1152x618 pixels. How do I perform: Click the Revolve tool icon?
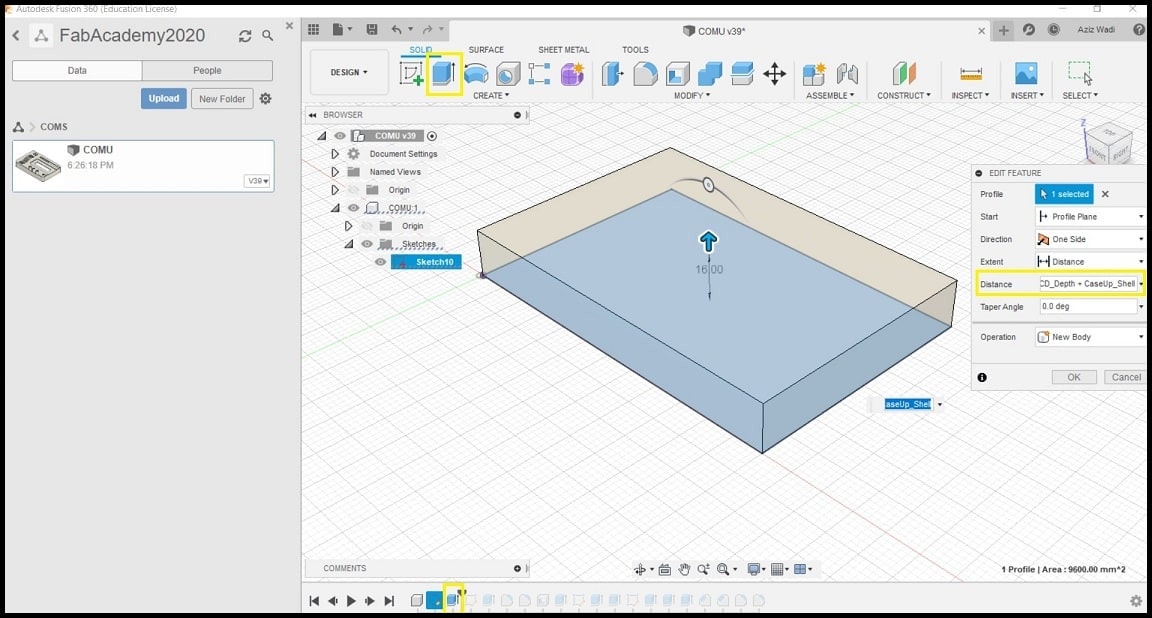point(477,74)
